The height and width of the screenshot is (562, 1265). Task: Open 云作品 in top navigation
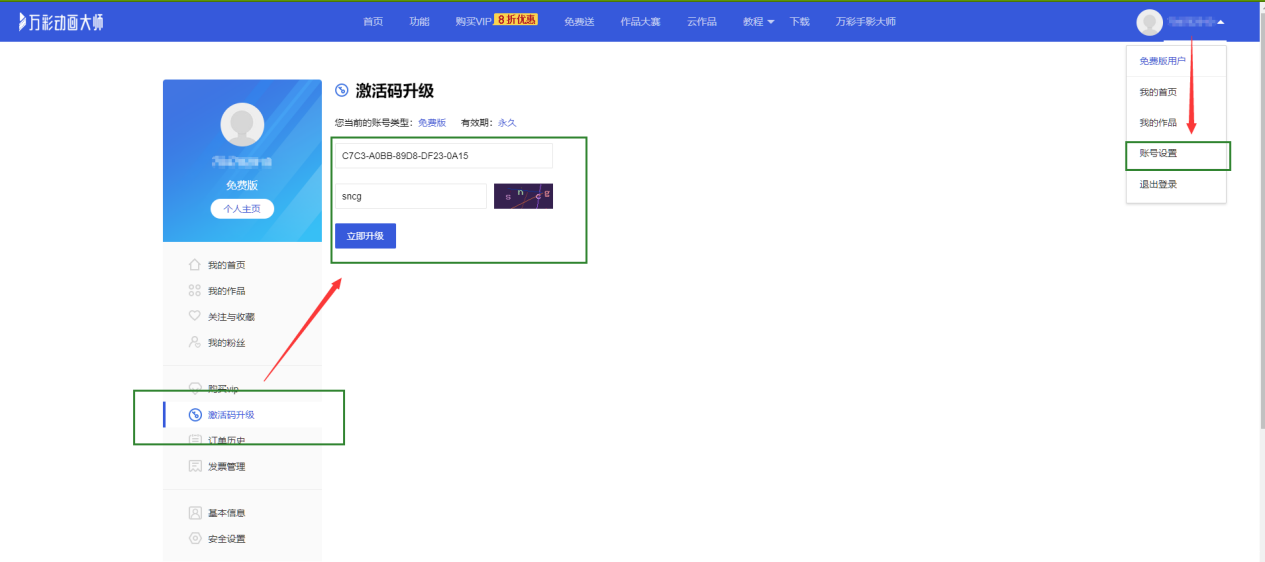click(x=702, y=22)
